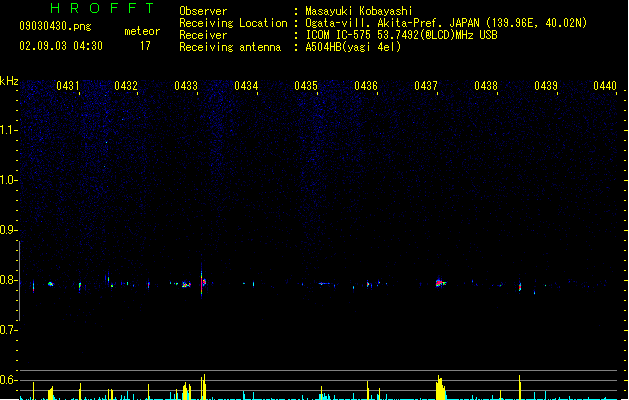Click the meteor count value 17
Screen dimensions: 629x400
pyautogui.click(x=145, y=46)
